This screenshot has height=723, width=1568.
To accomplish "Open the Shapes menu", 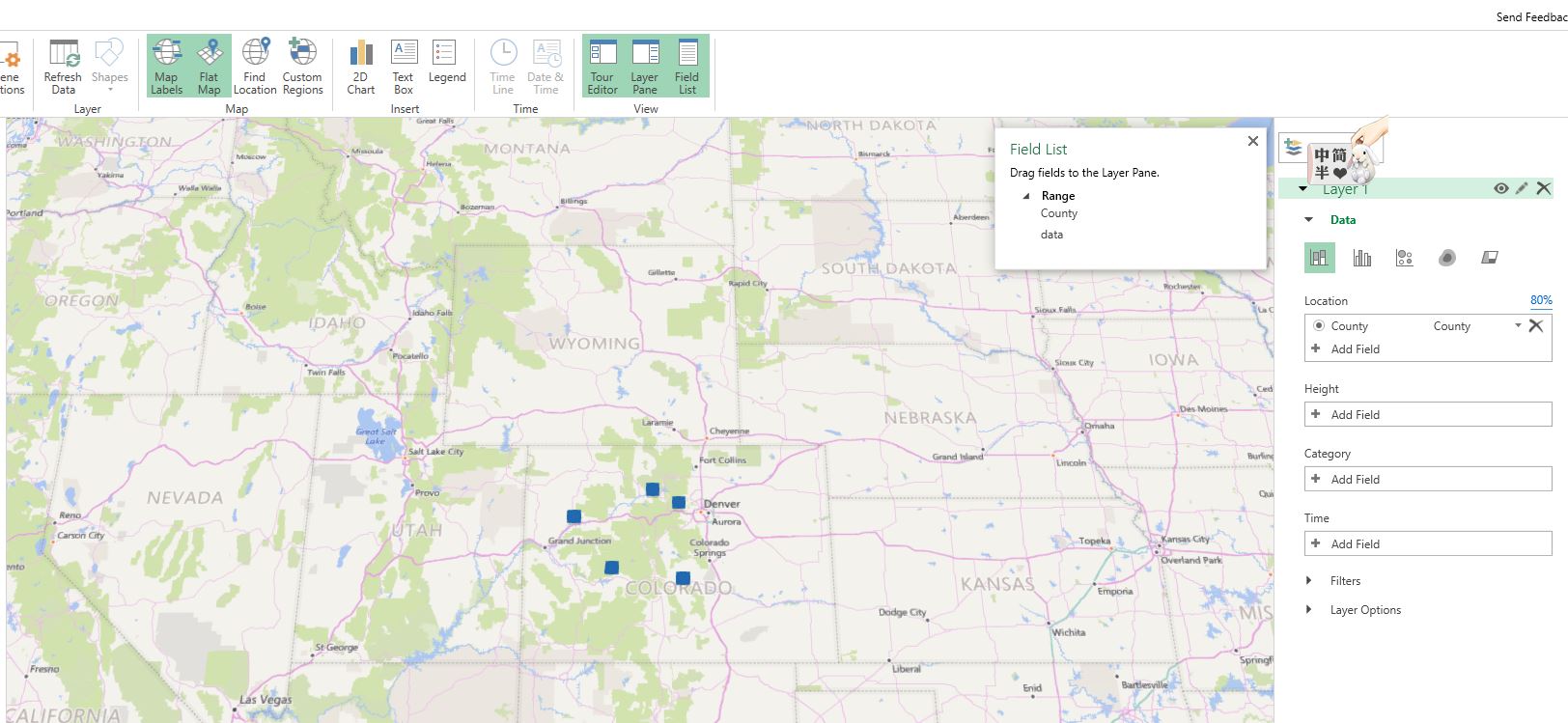I will point(109,67).
